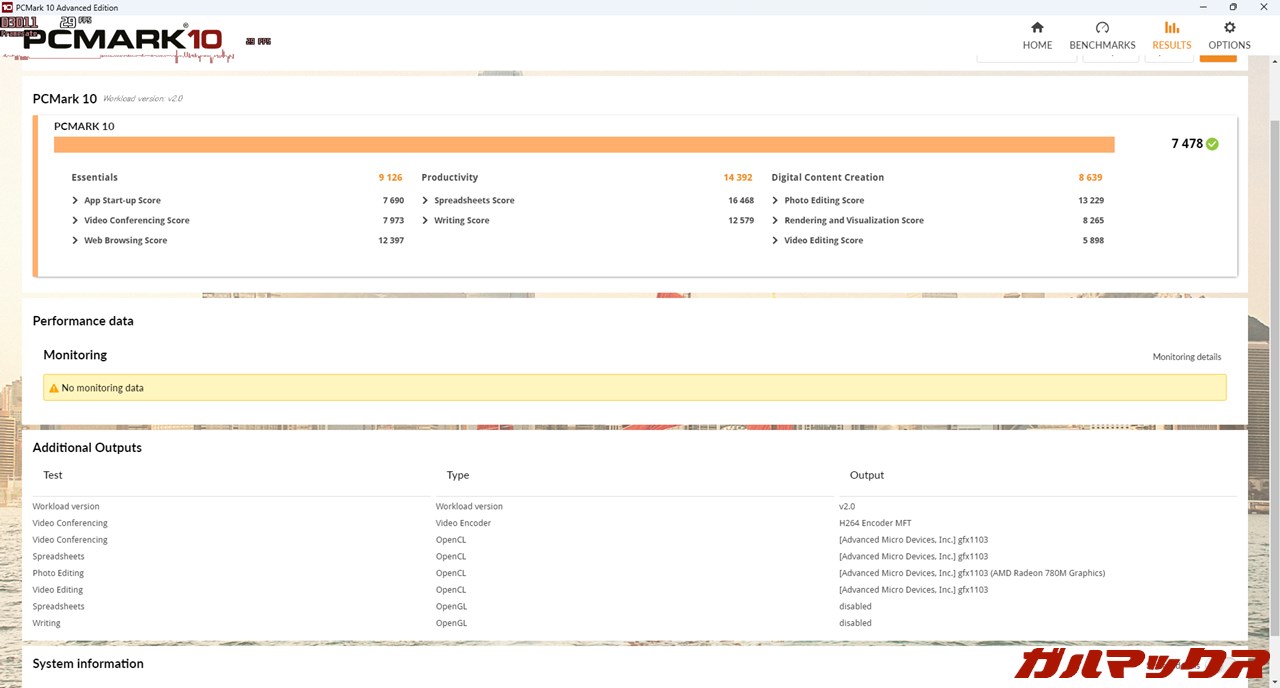Click the PCMark 10 title bar app icon

point(8,7)
